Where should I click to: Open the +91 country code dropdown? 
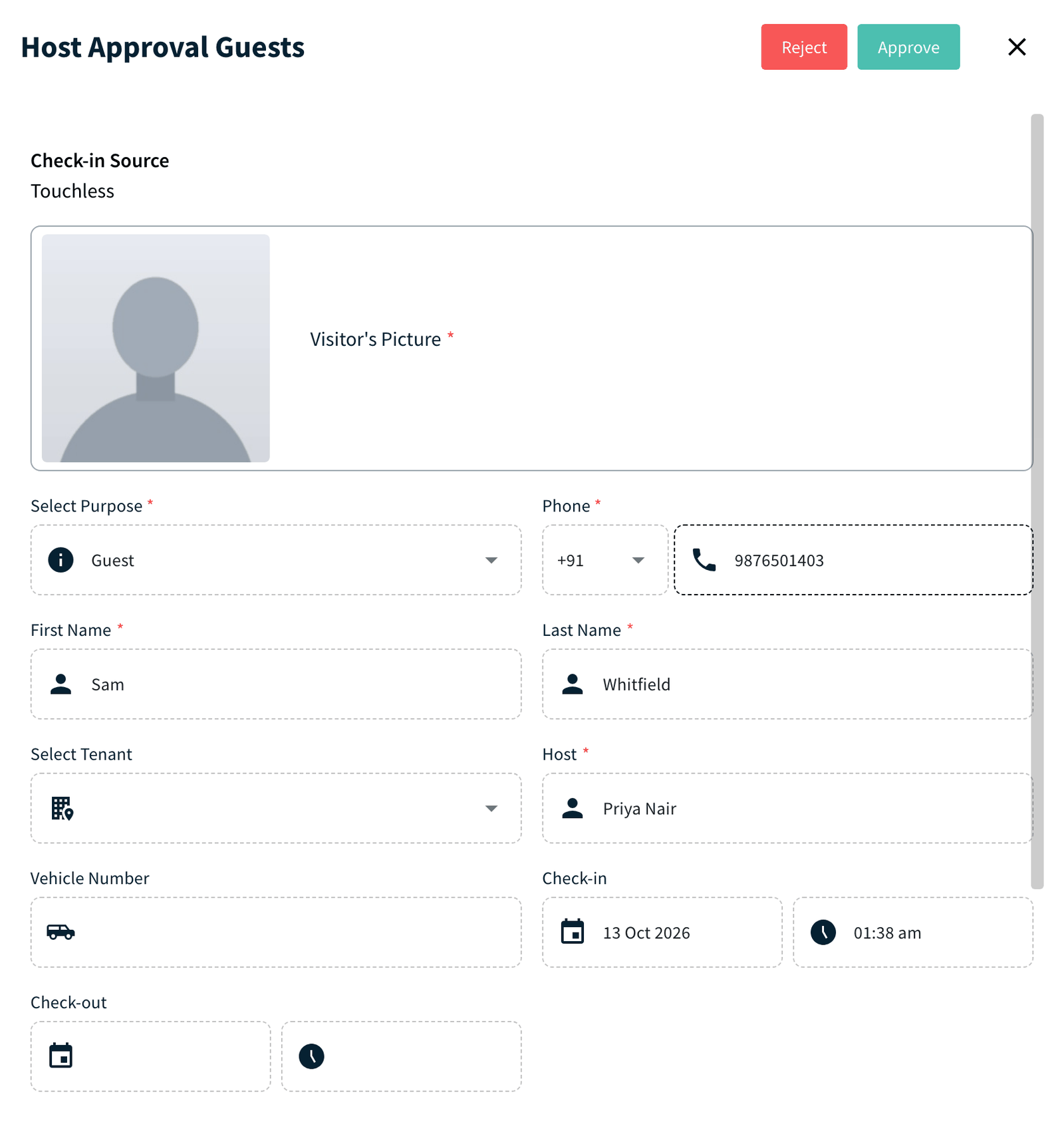(x=604, y=560)
